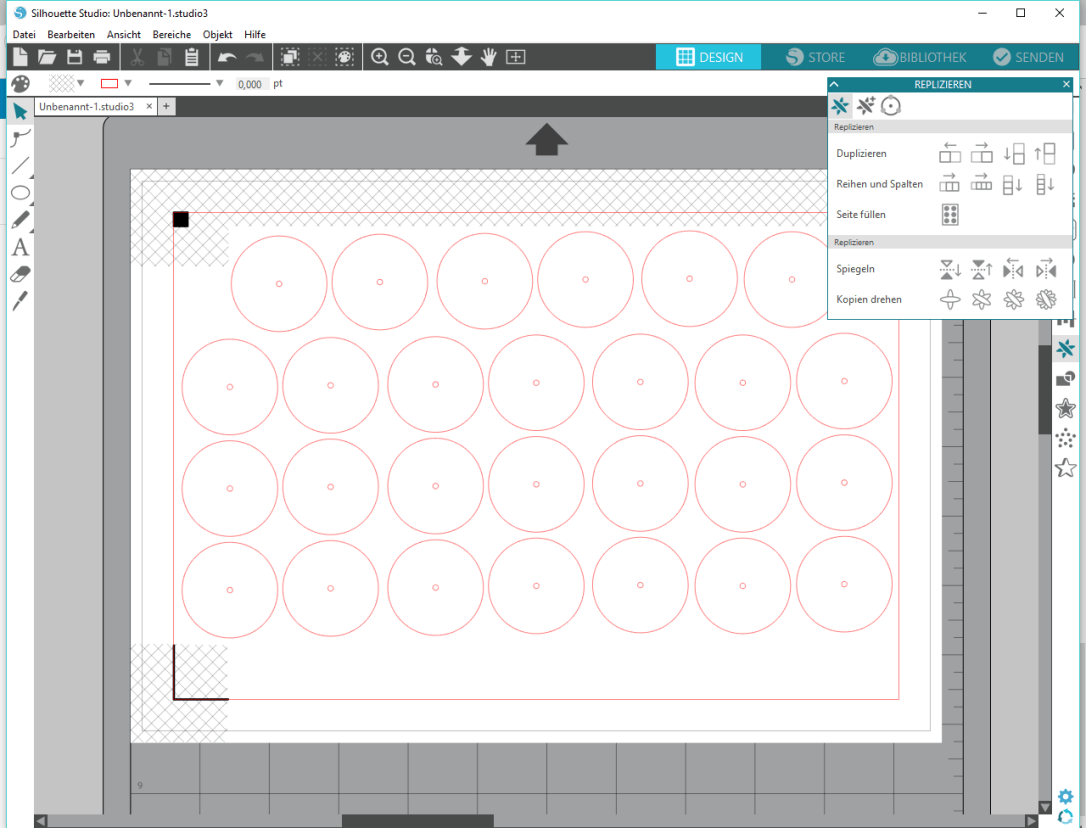
Task: Open the line color dropdown arrow
Action: pyautogui.click(x=128, y=84)
